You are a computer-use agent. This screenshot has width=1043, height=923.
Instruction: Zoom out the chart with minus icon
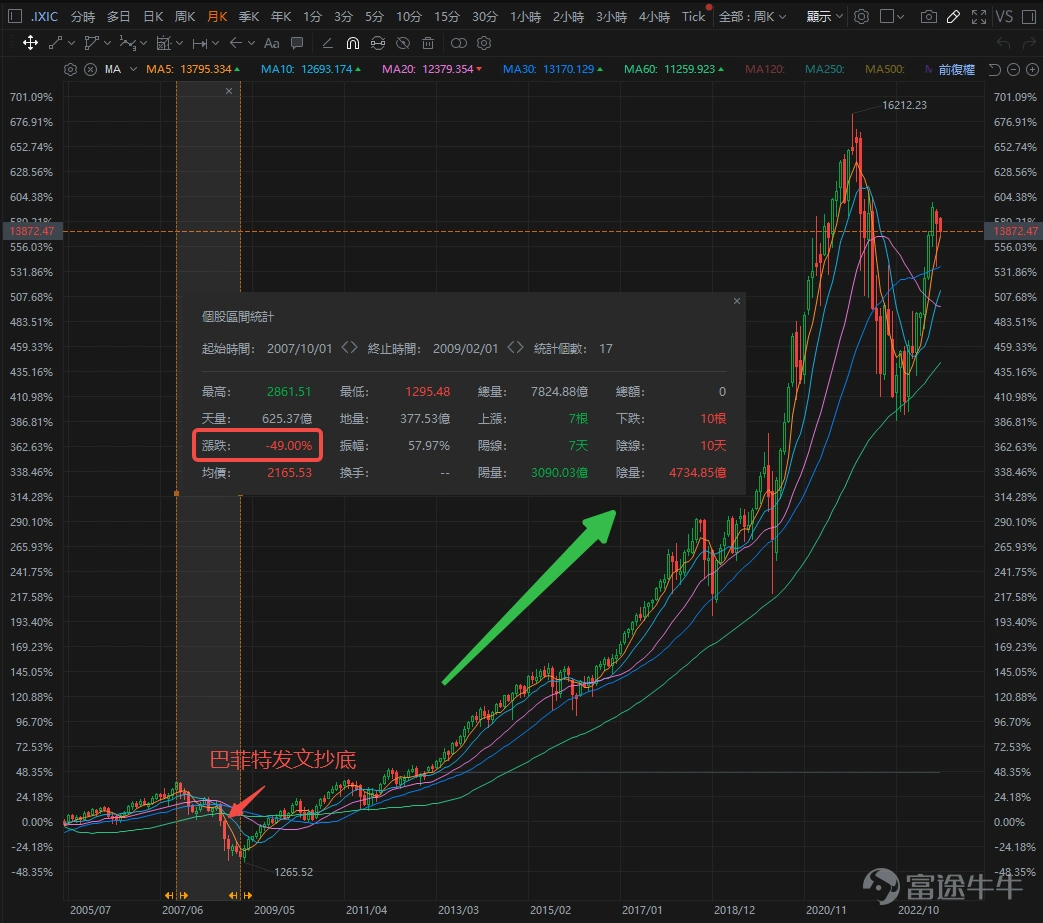click(1013, 69)
